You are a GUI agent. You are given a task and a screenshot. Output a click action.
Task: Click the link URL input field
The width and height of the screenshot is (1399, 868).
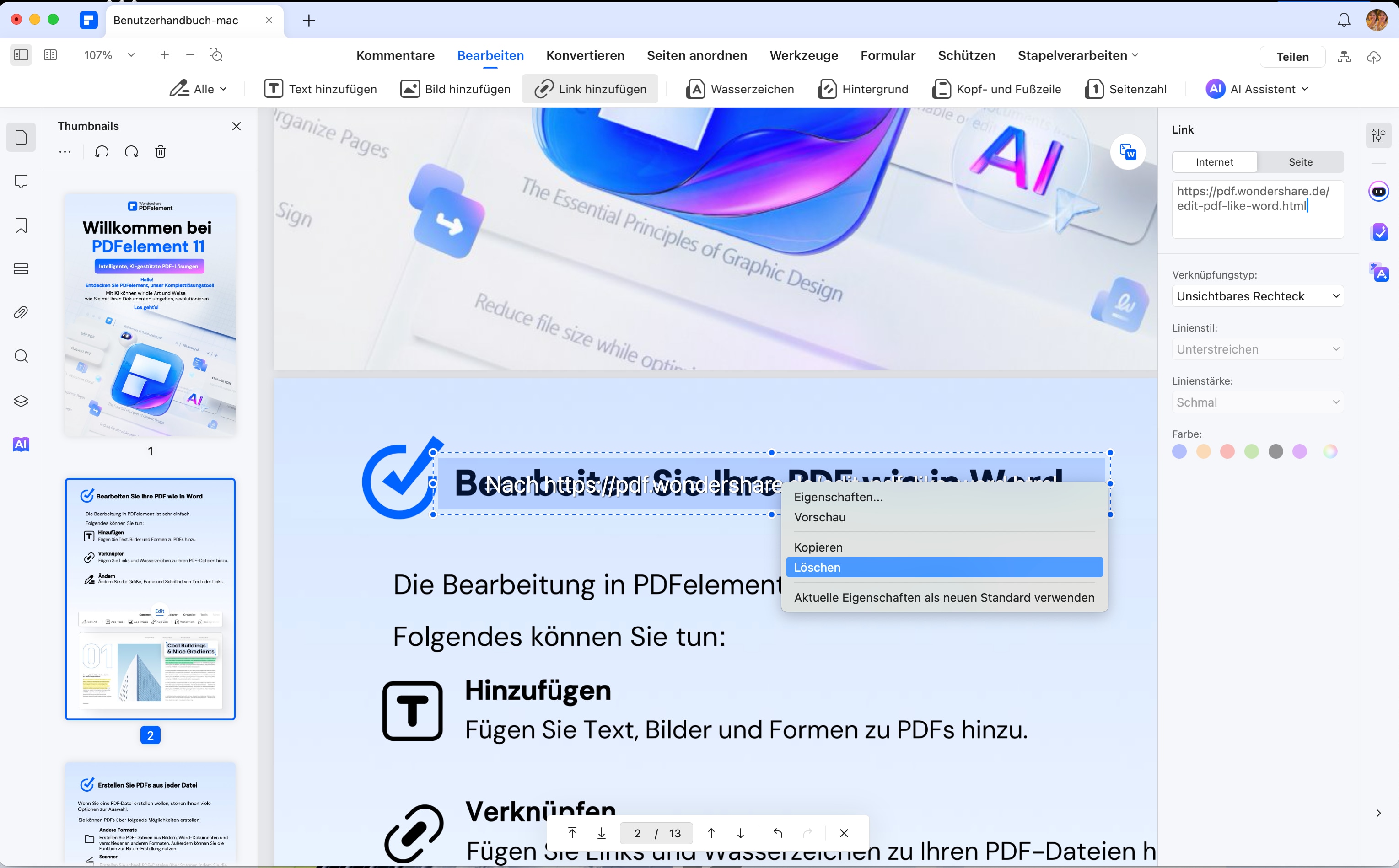1258,209
